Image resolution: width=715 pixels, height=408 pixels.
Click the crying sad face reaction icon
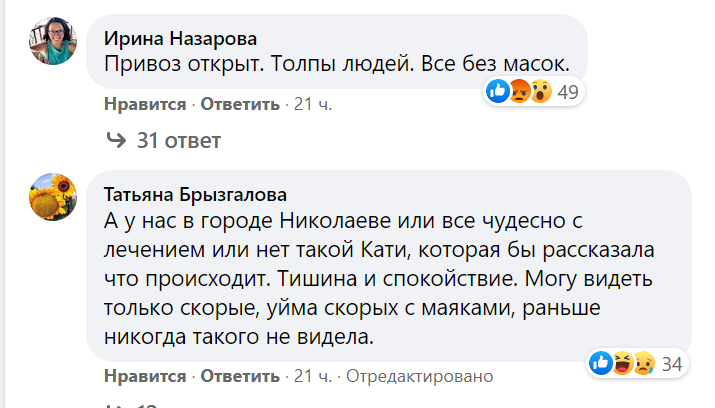tap(643, 364)
